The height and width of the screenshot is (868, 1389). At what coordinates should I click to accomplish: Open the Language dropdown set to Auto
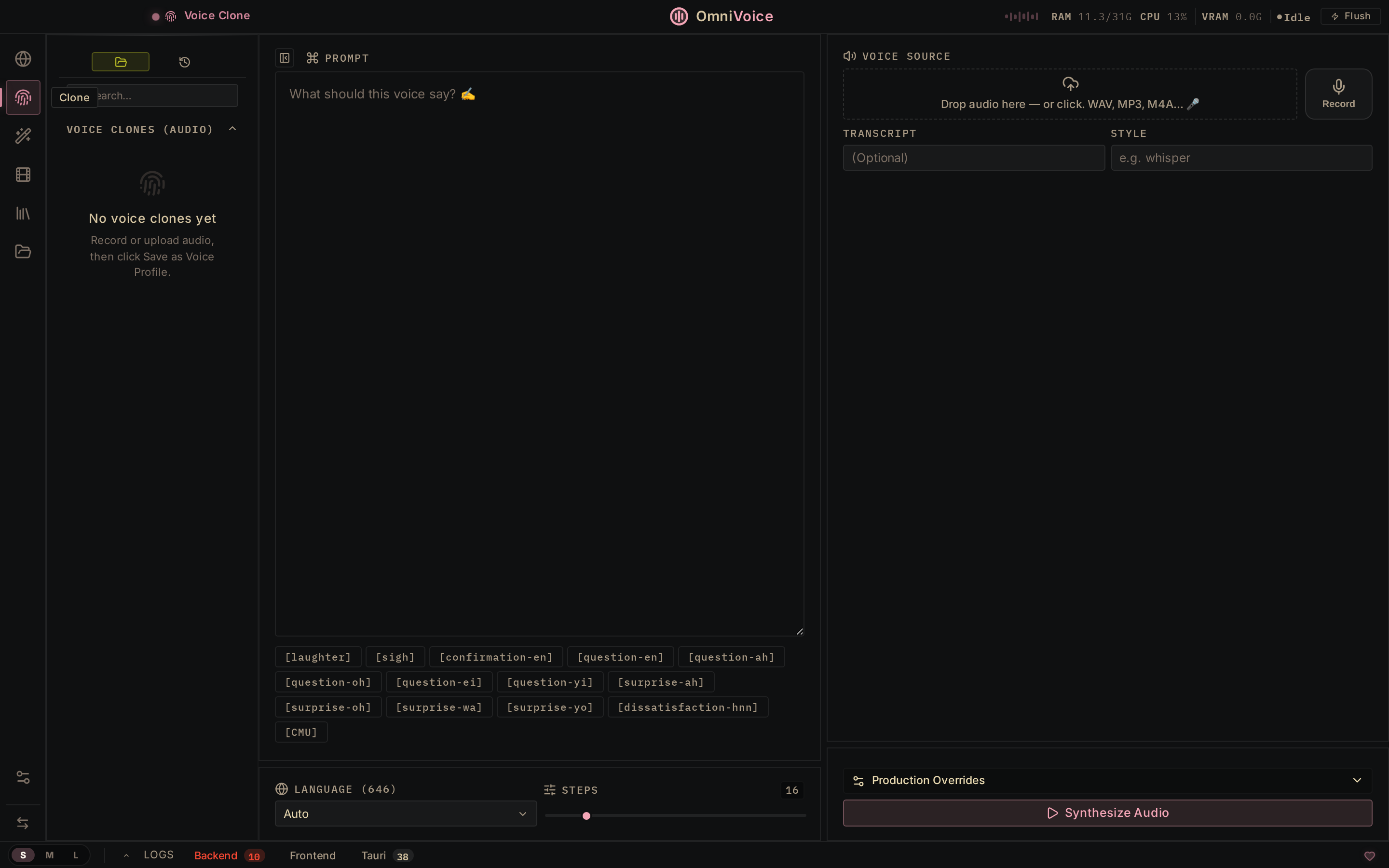(405, 813)
